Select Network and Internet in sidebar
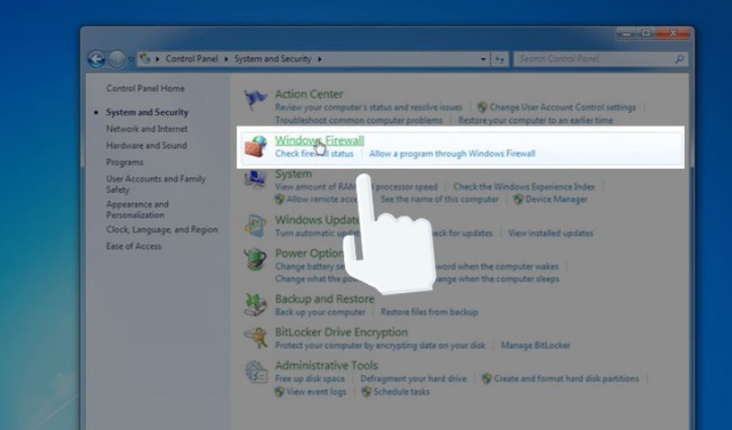Screen dimensions: 732x430 click(x=147, y=129)
